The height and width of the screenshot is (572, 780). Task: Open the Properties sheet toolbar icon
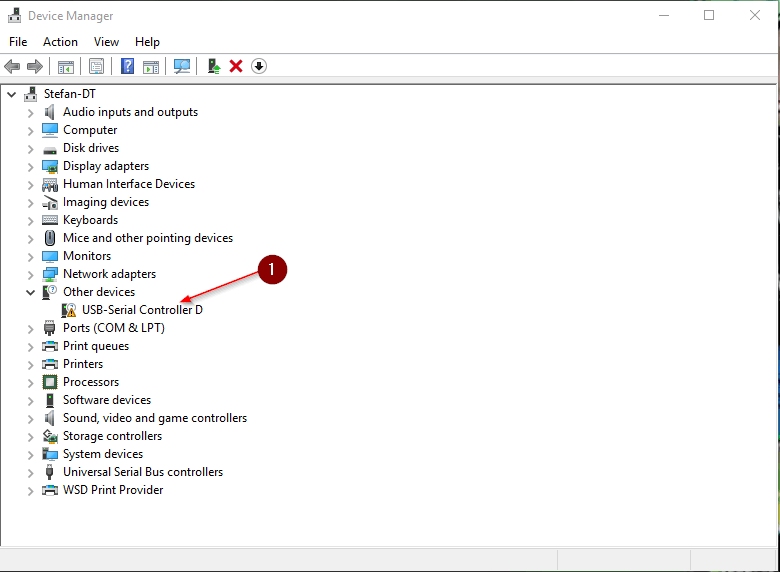[96, 66]
